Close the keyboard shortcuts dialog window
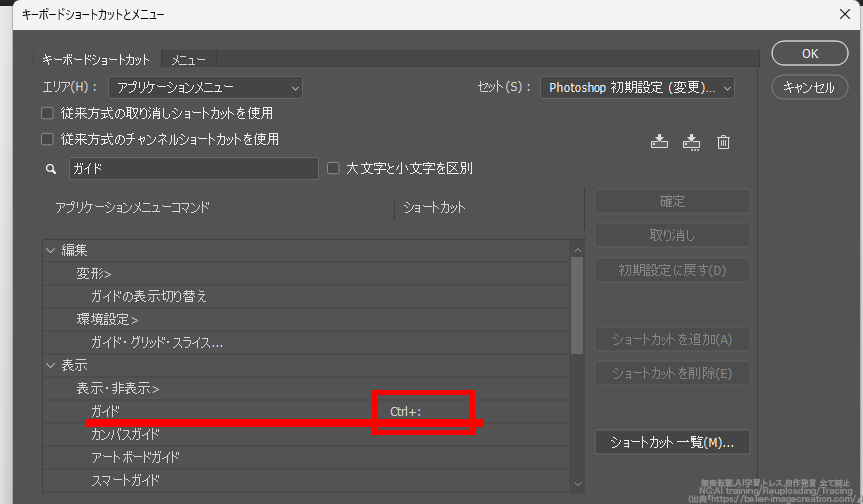Screen dimensions: 863x504 (843, 14)
